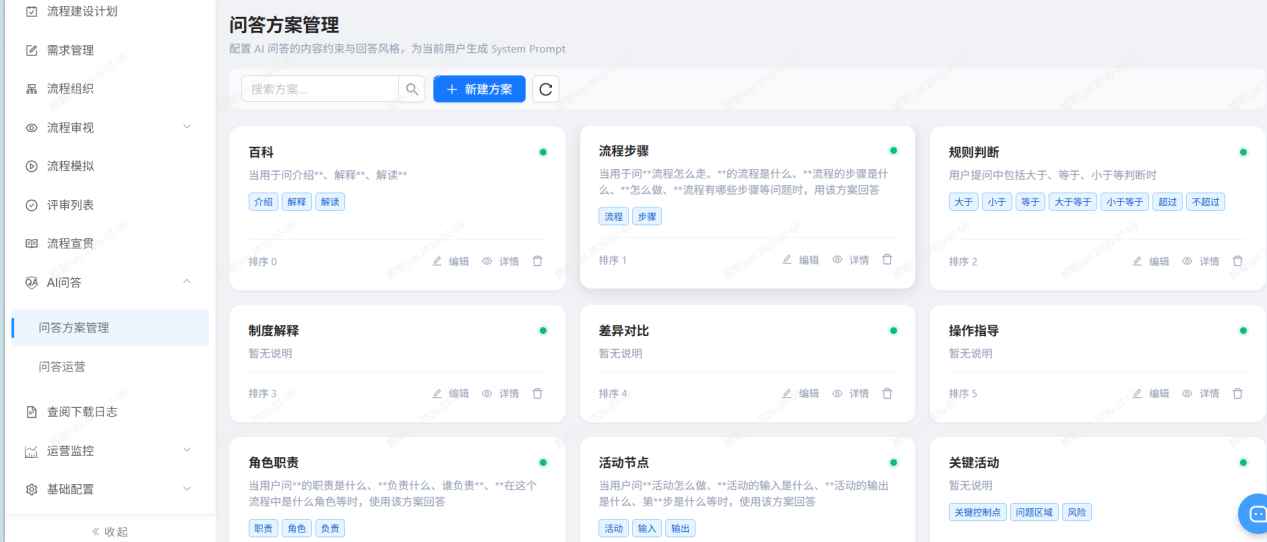This screenshot has width=1267, height=542.
Task: Open 流程组织 in the sidebar
Action: [70, 89]
